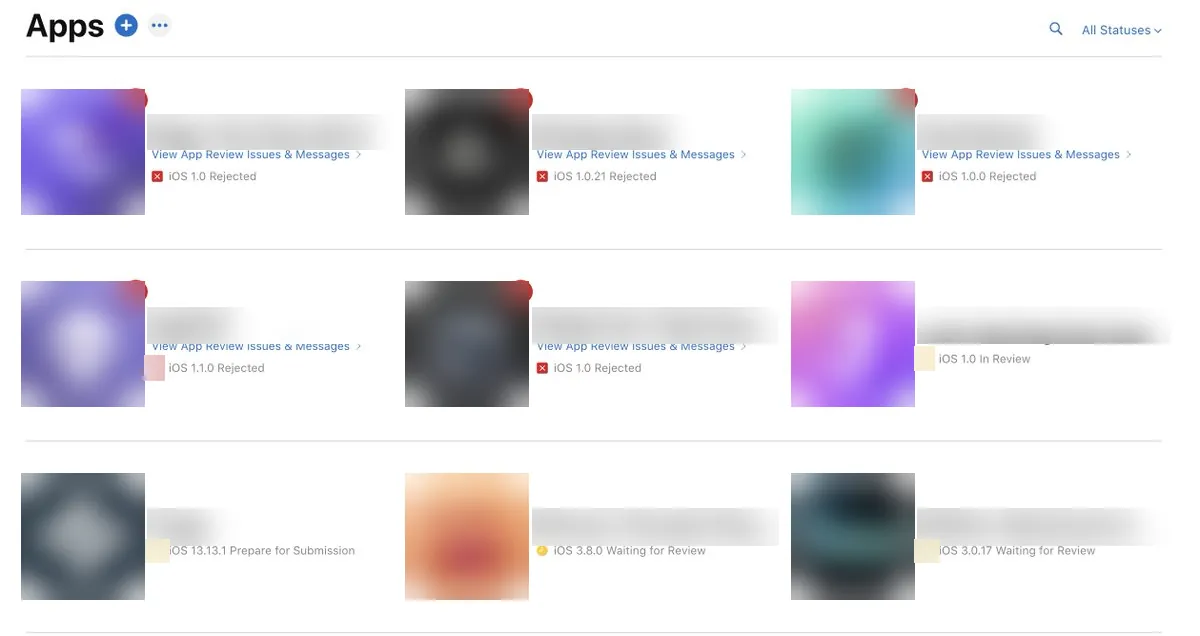Click "iOS 13.13.1 Prepare for Submission" status
The width and height of the screenshot is (1200, 636).
point(262,551)
